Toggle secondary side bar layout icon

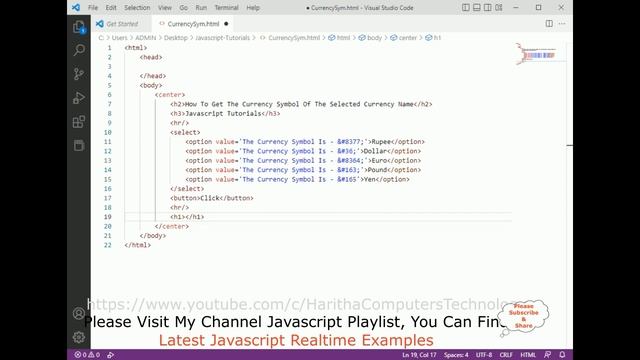487,7
